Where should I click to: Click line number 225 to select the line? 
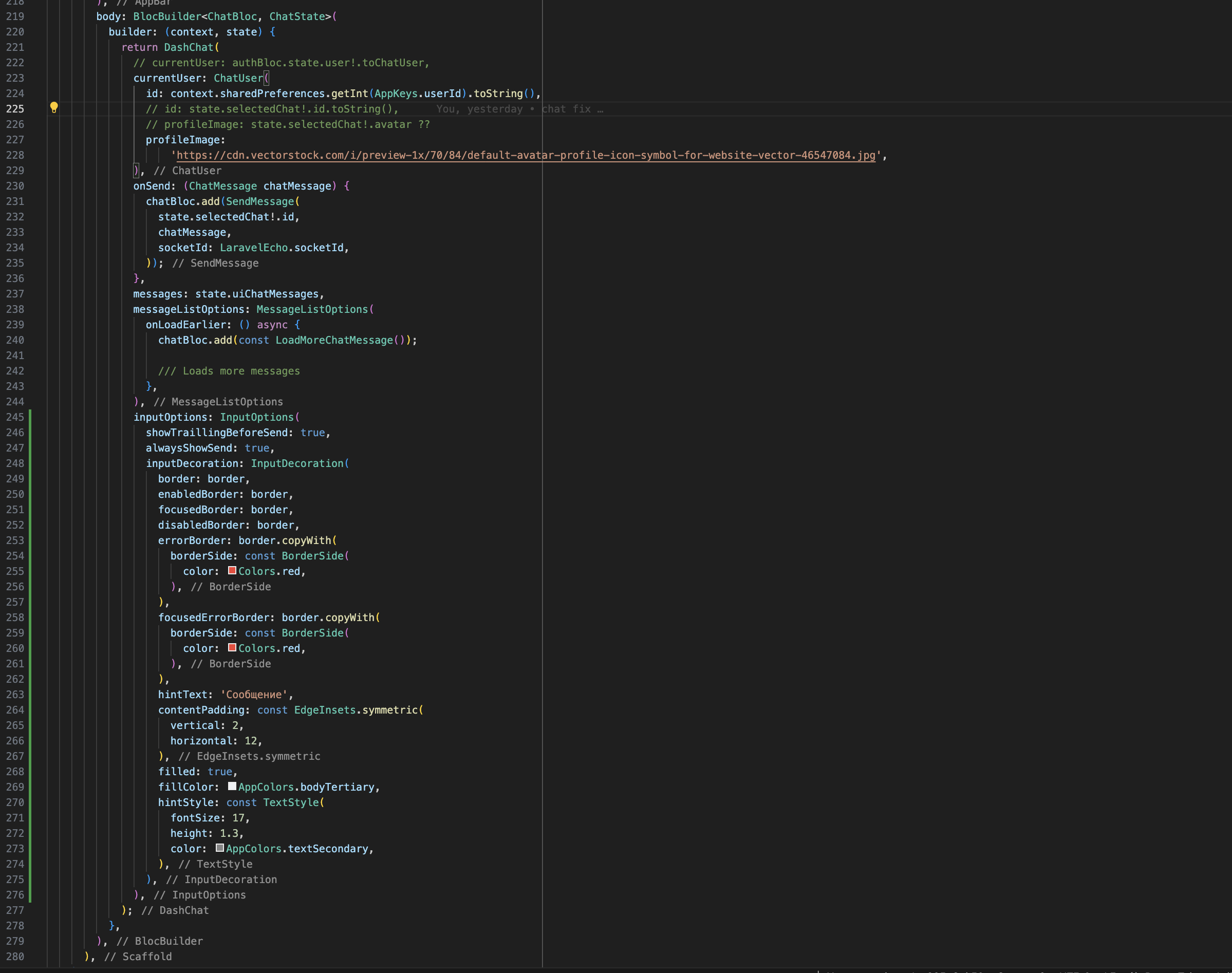point(15,109)
